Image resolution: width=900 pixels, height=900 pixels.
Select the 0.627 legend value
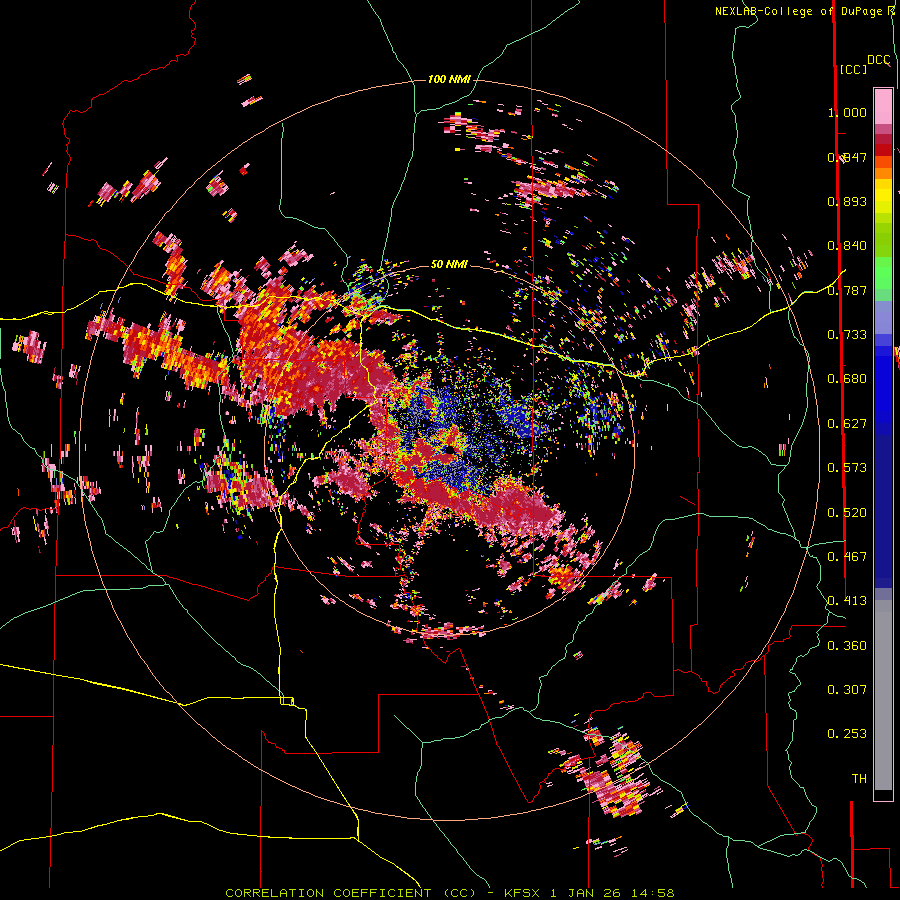(x=847, y=424)
